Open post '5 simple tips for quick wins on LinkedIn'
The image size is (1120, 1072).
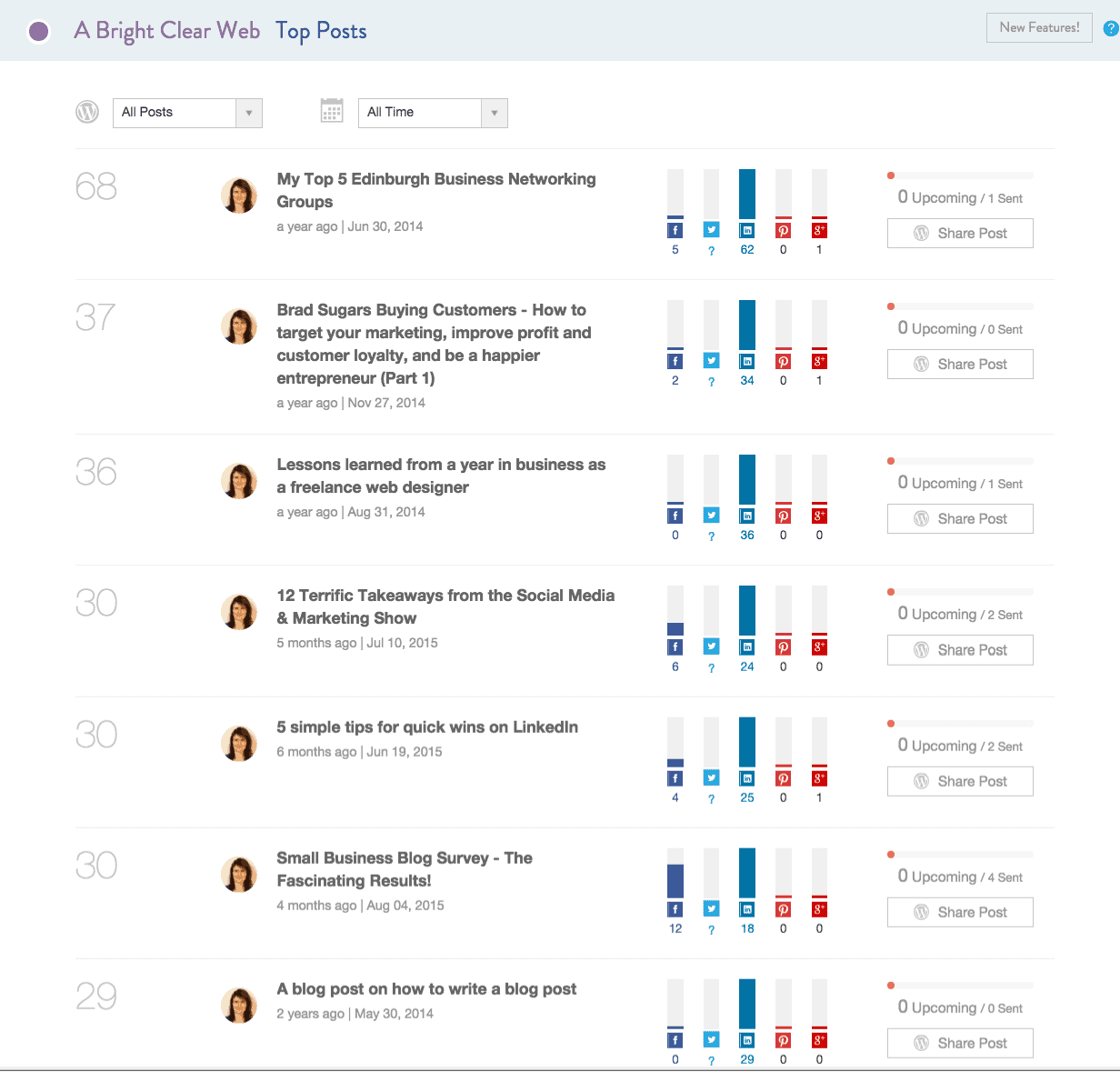(x=427, y=727)
